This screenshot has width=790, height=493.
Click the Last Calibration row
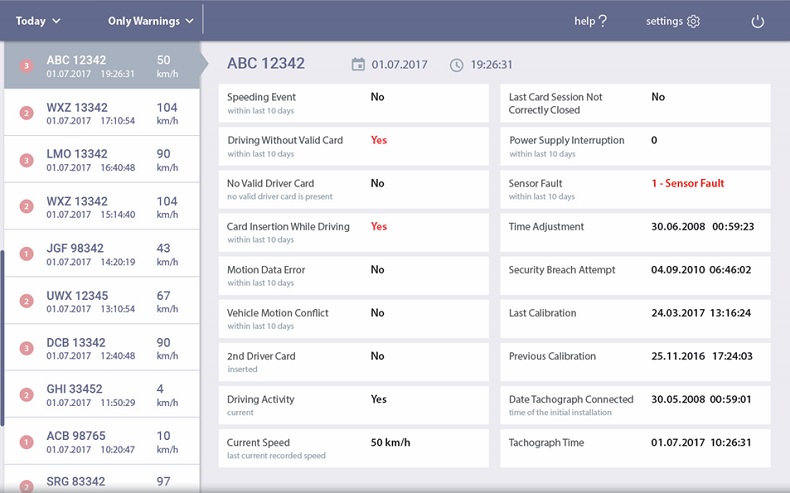click(x=635, y=318)
